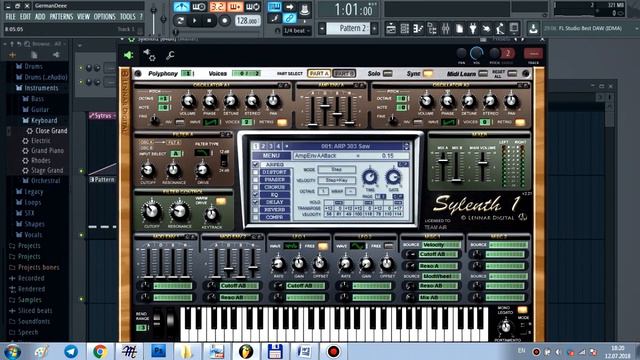The image size is (640, 360).
Task: Toggle Oscillator A1 Retrig switch
Action: pos(282,122)
